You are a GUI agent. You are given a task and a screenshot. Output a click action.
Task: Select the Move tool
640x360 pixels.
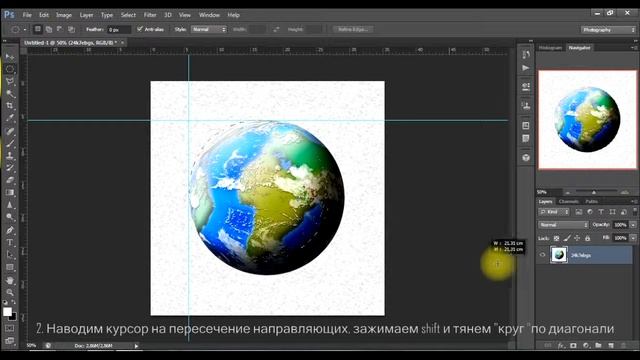coord(10,56)
